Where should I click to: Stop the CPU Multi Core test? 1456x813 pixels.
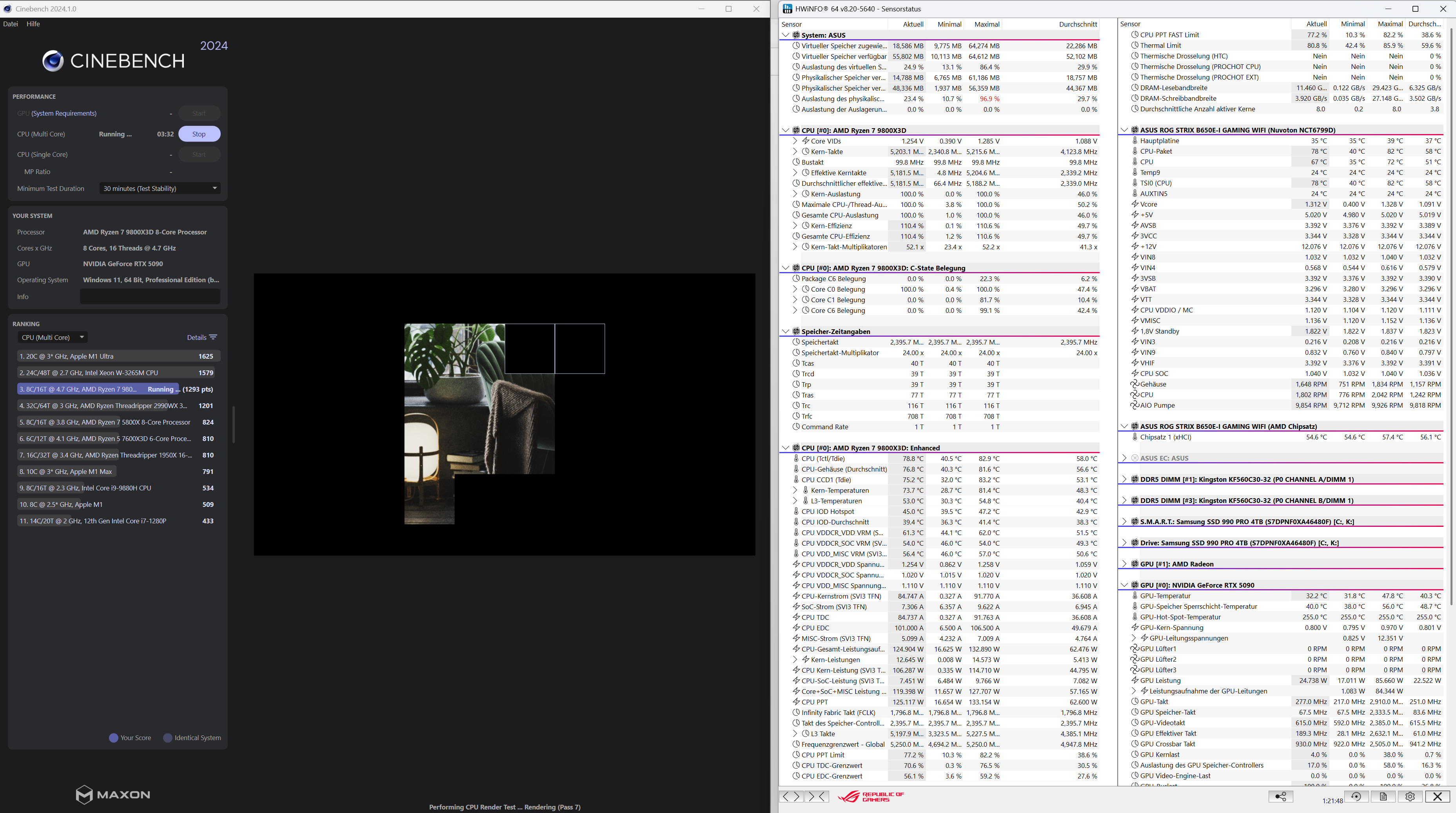199,134
